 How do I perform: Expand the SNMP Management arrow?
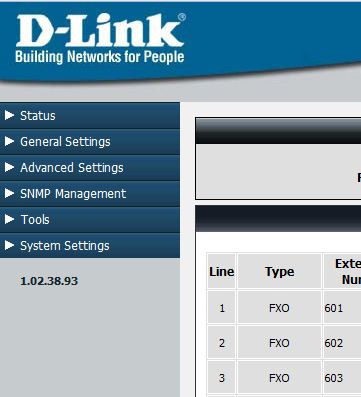(9, 193)
